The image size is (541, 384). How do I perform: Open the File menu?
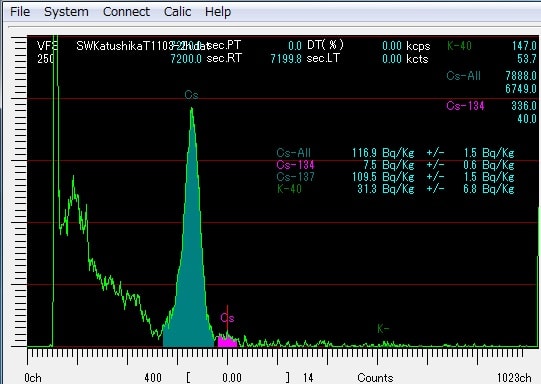(x=20, y=12)
